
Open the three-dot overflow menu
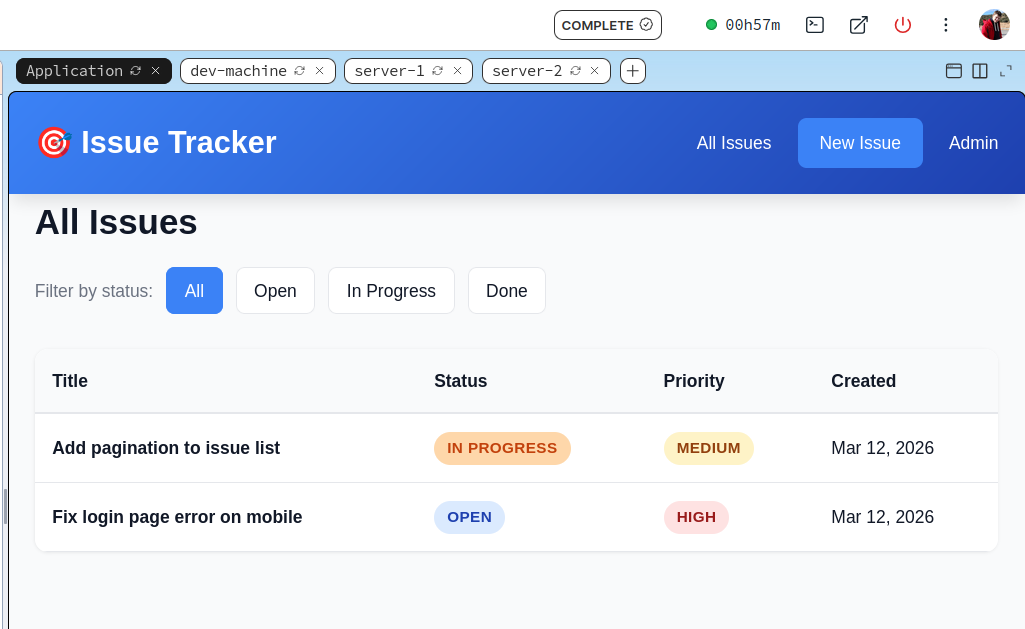pos(946,25)
